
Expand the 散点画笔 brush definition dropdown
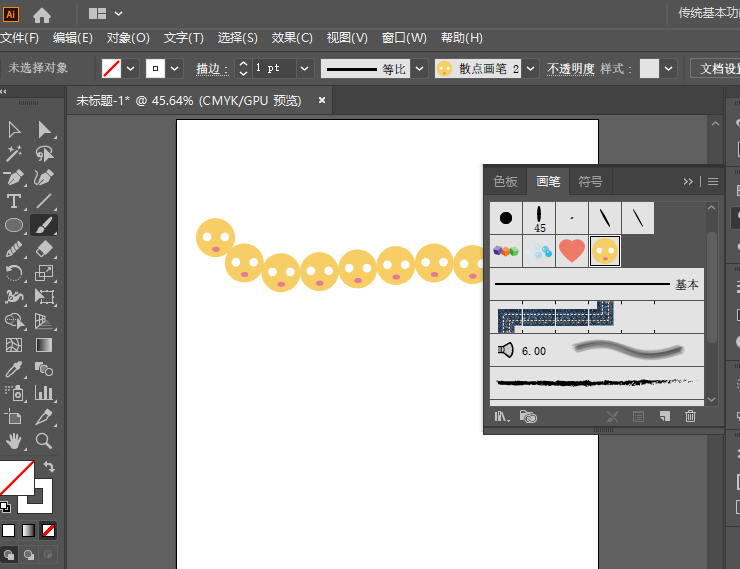click(531, 69)
